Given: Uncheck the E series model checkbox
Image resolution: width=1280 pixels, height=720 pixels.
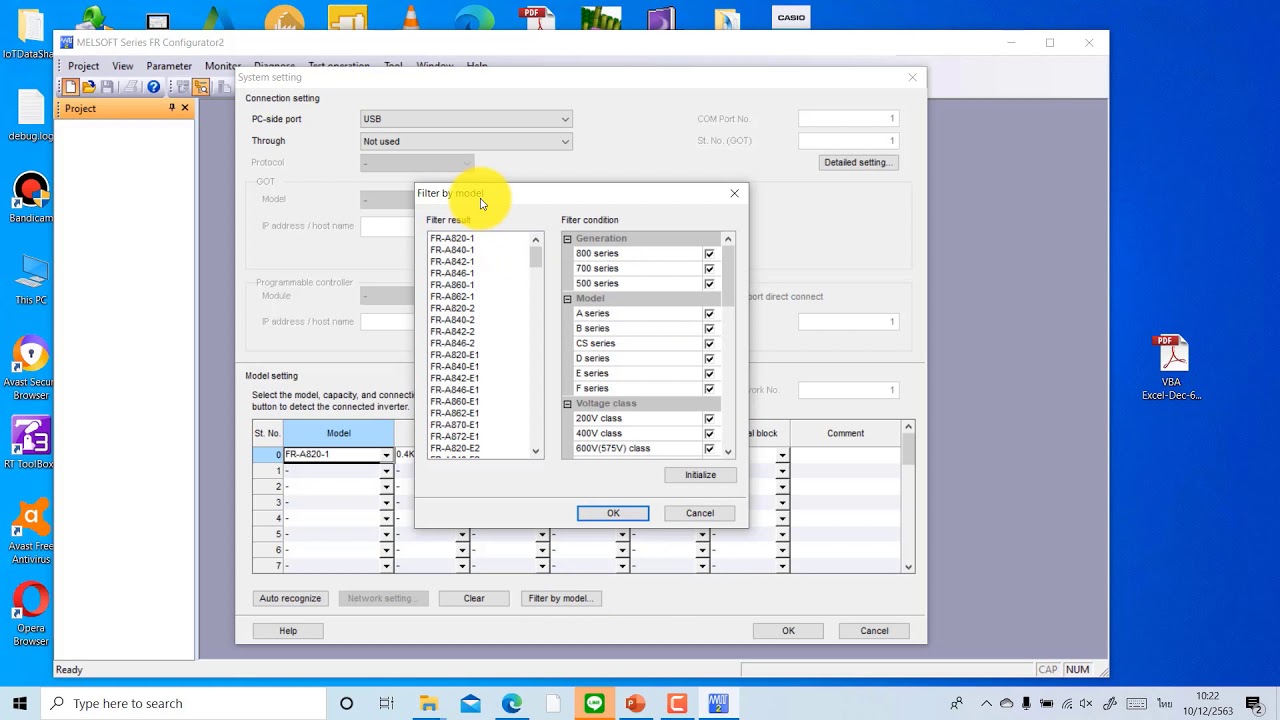Looking at the screenshot, I should click(x=709, y=374).
